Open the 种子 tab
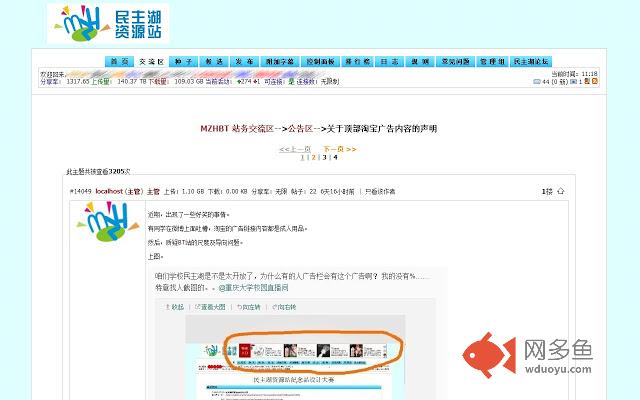The image size is (640, 400). coord(183,61)
